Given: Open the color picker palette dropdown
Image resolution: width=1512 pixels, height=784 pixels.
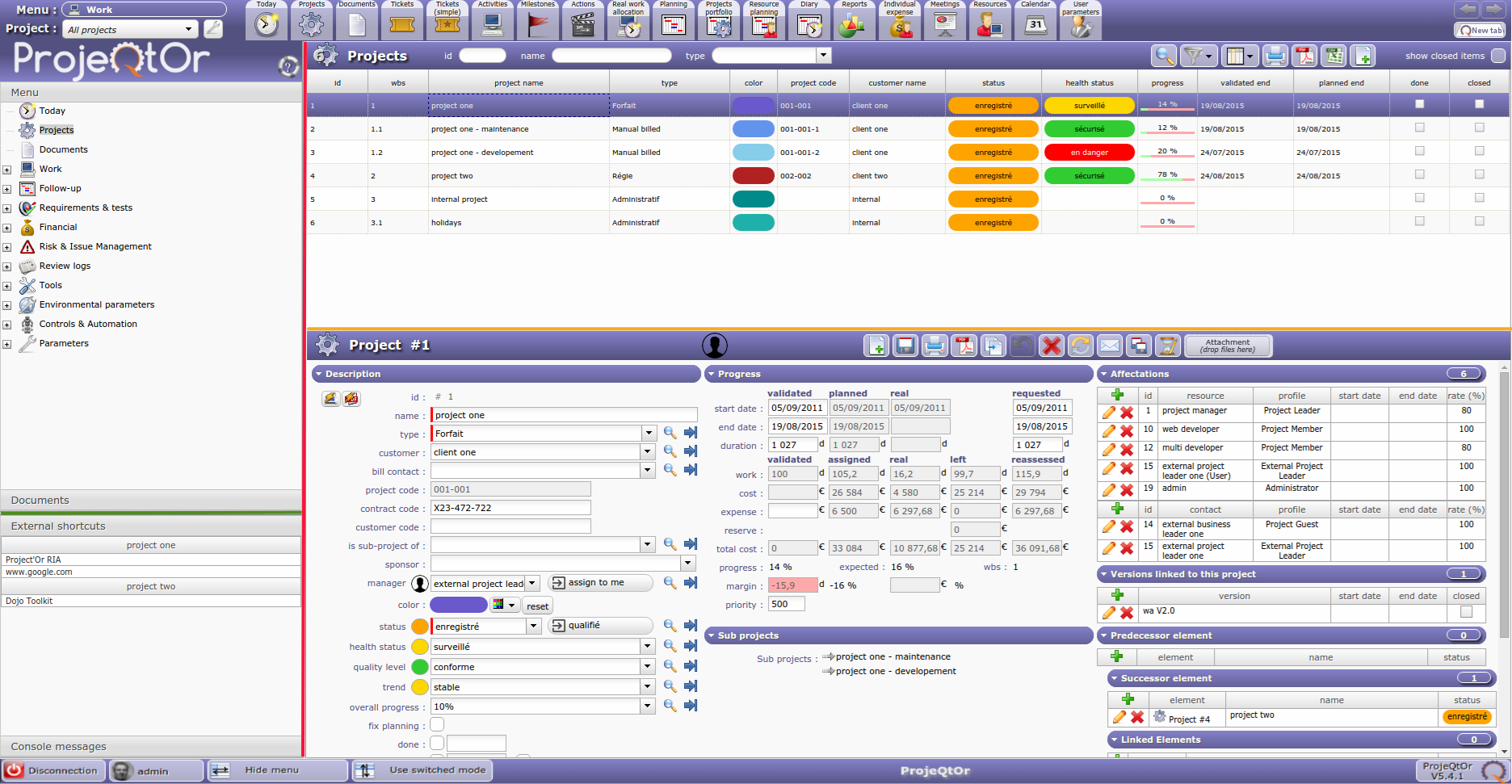Looking at the screenshot, I should 504,605.
